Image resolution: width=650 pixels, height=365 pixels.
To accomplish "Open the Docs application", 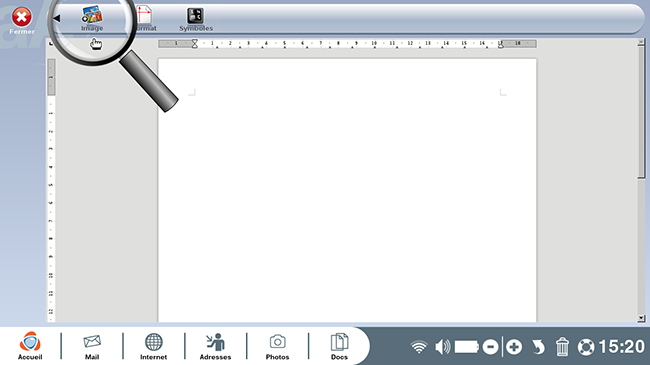I will 339,342.
